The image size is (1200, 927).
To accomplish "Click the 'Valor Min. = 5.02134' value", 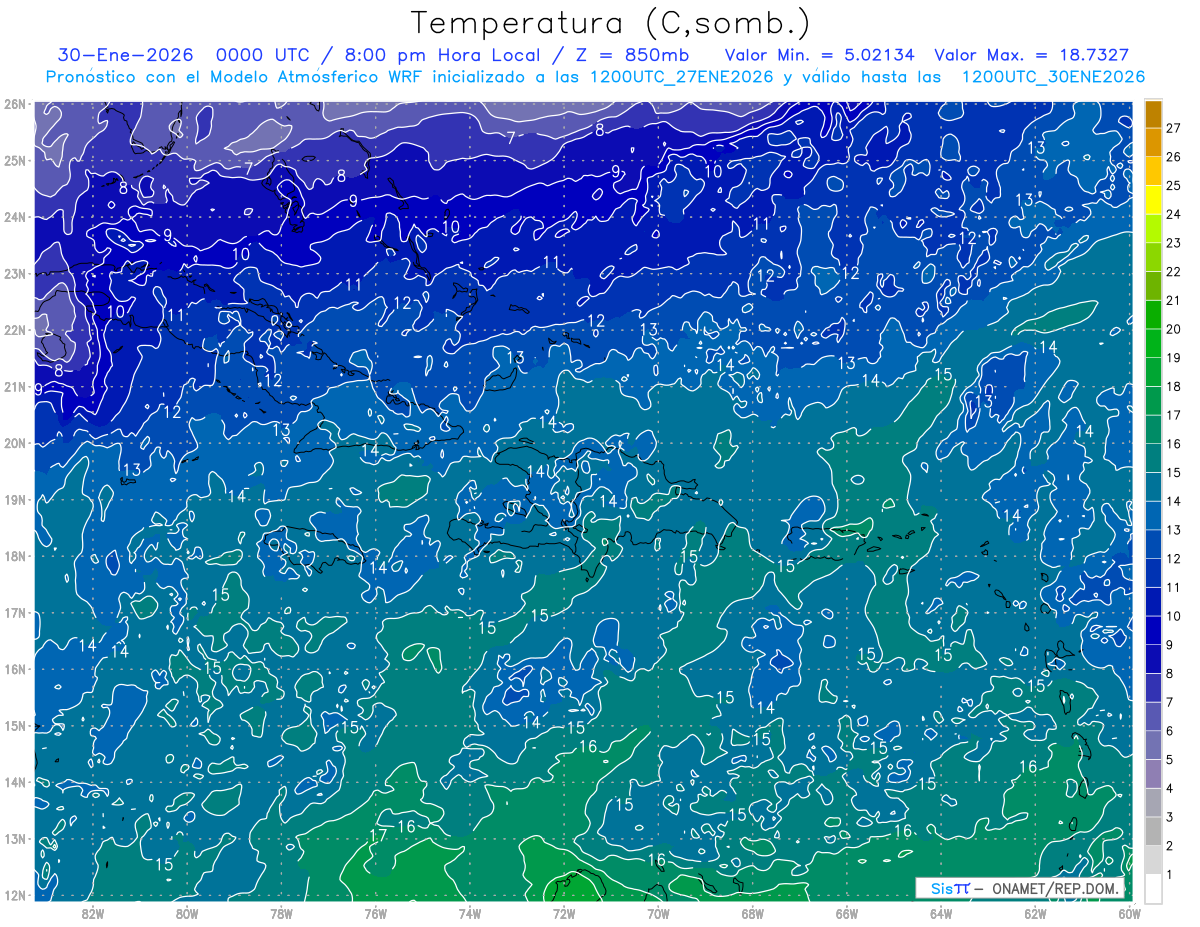I will [820, 55].
